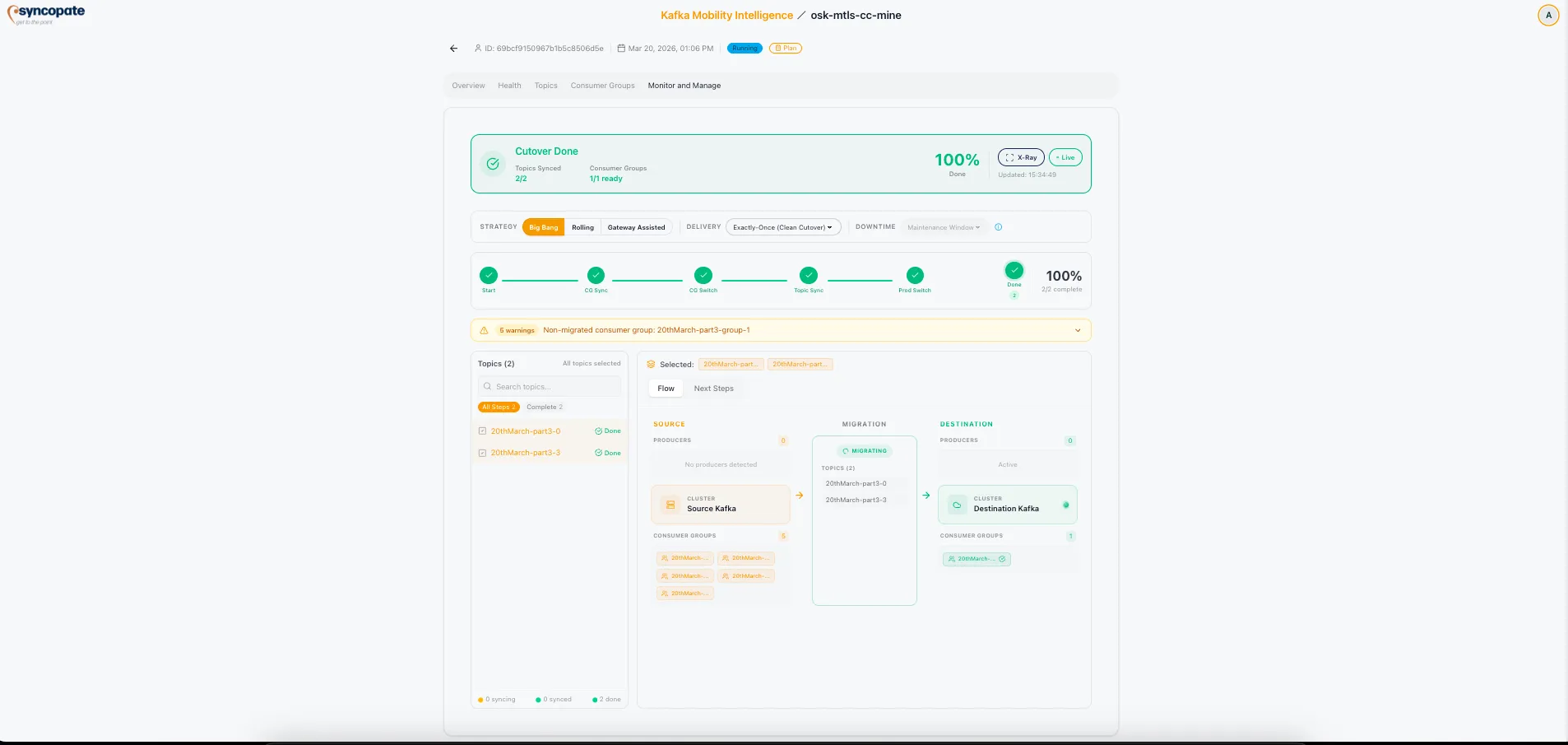Open user avatar A in top corner
The height and width of the screenshot is (745, 1568).
coord(1547,16)
